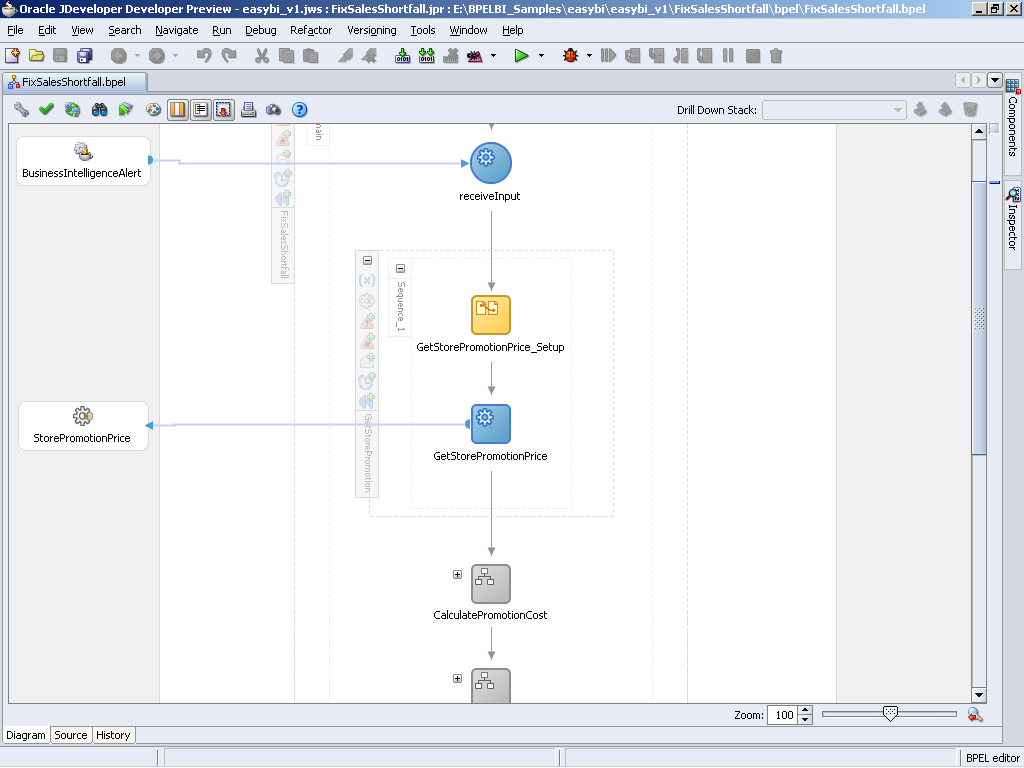Switch to the Source tab
The image size is (1024, 768).
pos(71,735)
